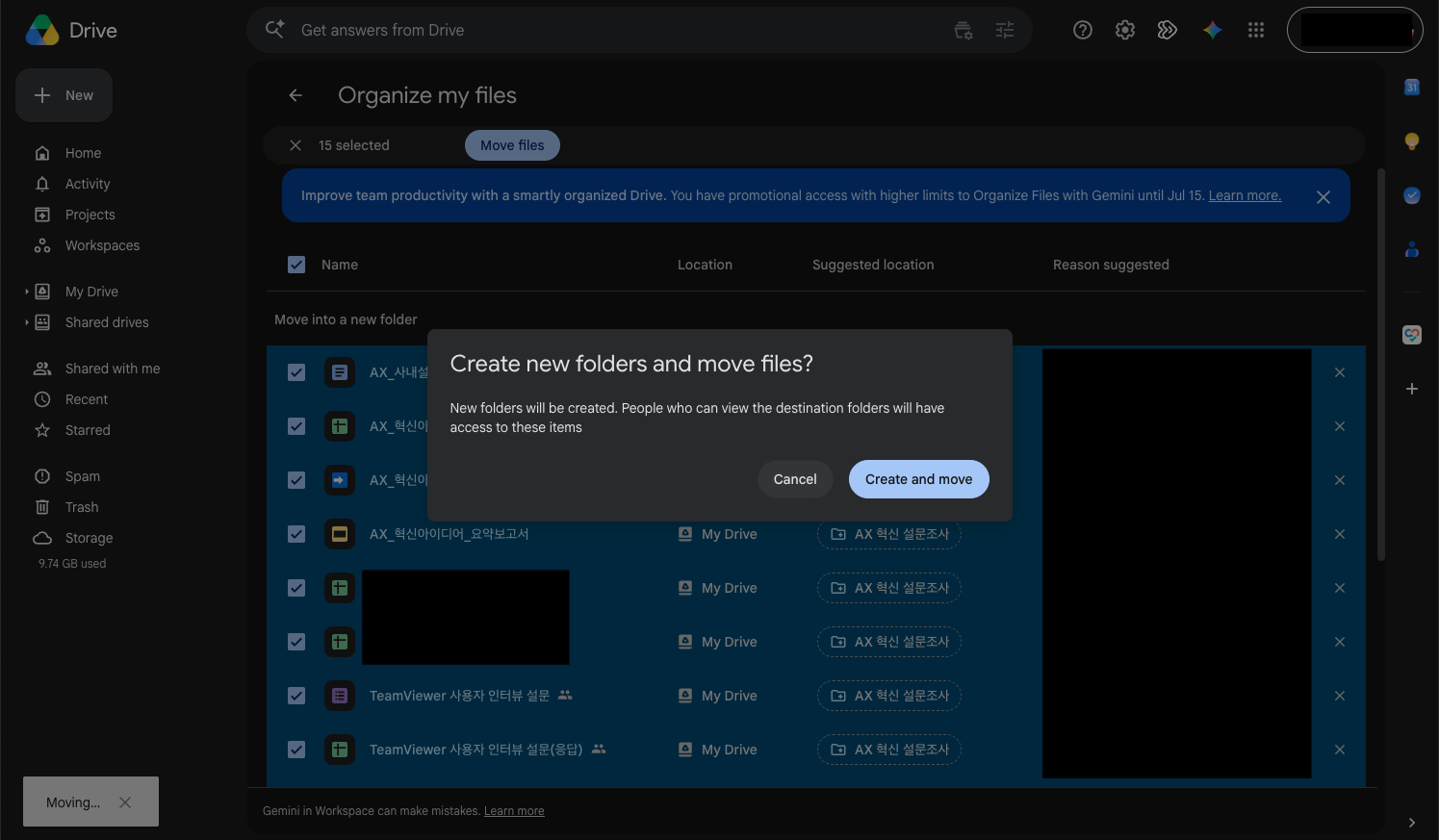Go back using the arrow next to Organize my files

[x=296, y=95]
